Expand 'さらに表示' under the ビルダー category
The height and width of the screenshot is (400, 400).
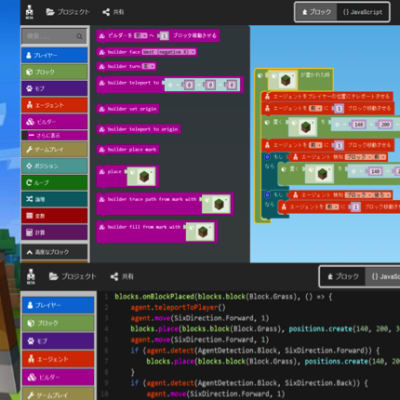tap(54, 135)
